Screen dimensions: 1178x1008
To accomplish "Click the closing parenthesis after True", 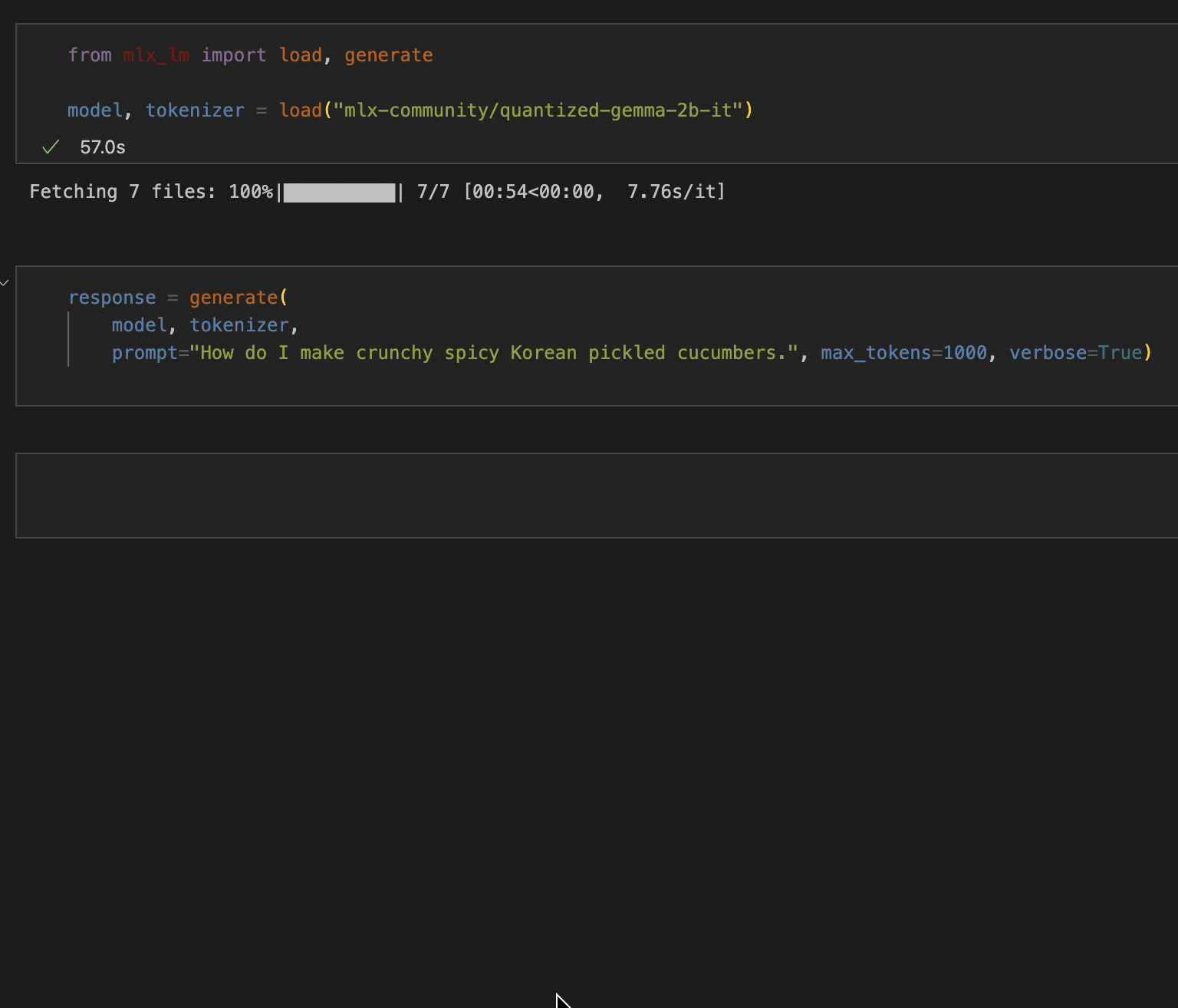I will pos(1147,352).
